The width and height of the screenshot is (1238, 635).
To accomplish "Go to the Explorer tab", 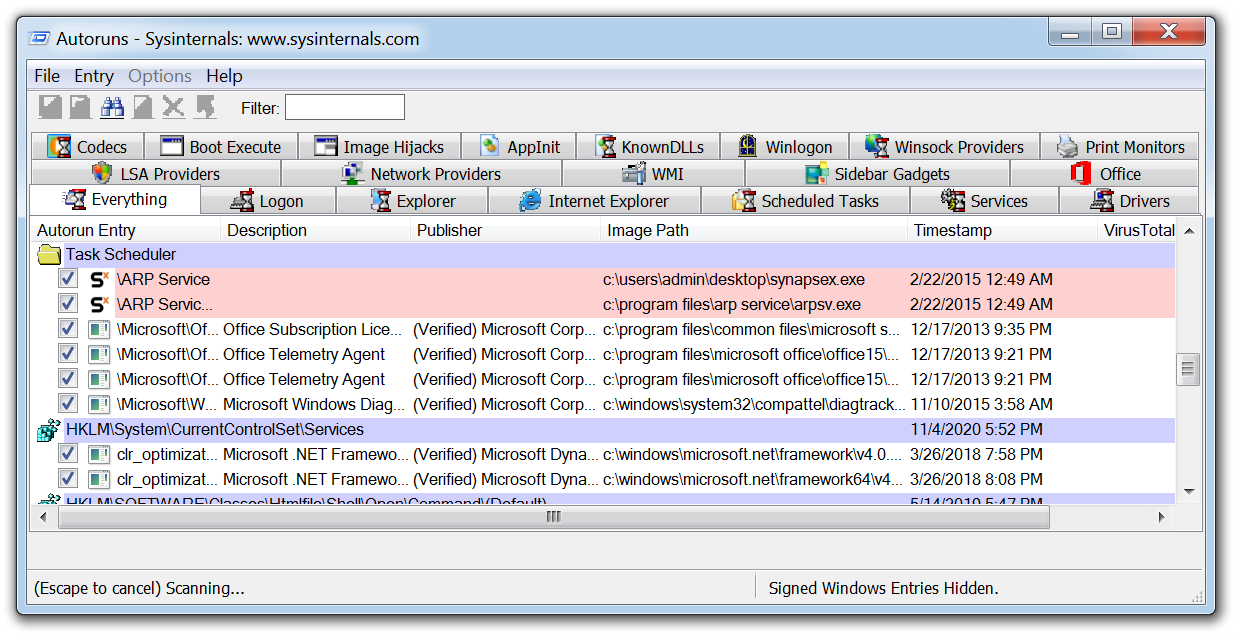I will click(412, 201).
